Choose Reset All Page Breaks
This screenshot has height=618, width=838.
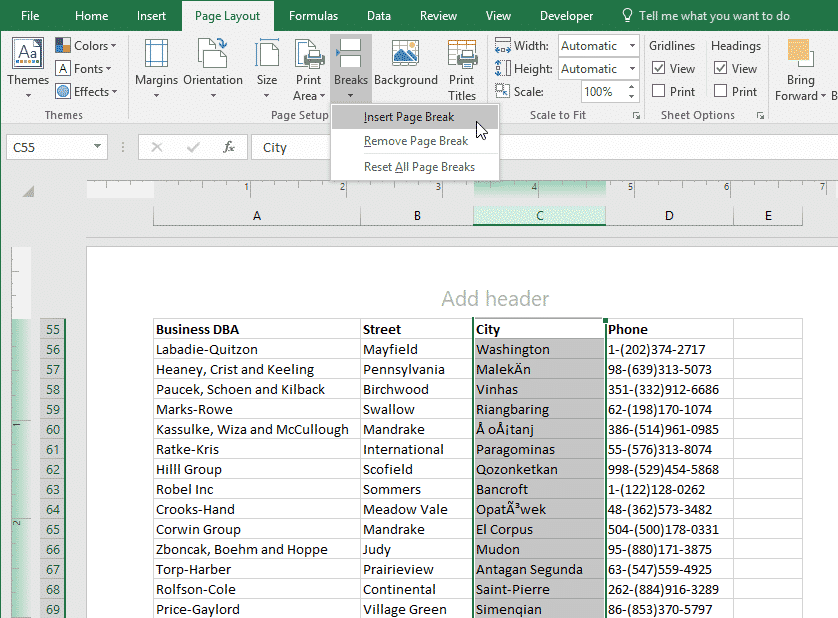(415, 167)
